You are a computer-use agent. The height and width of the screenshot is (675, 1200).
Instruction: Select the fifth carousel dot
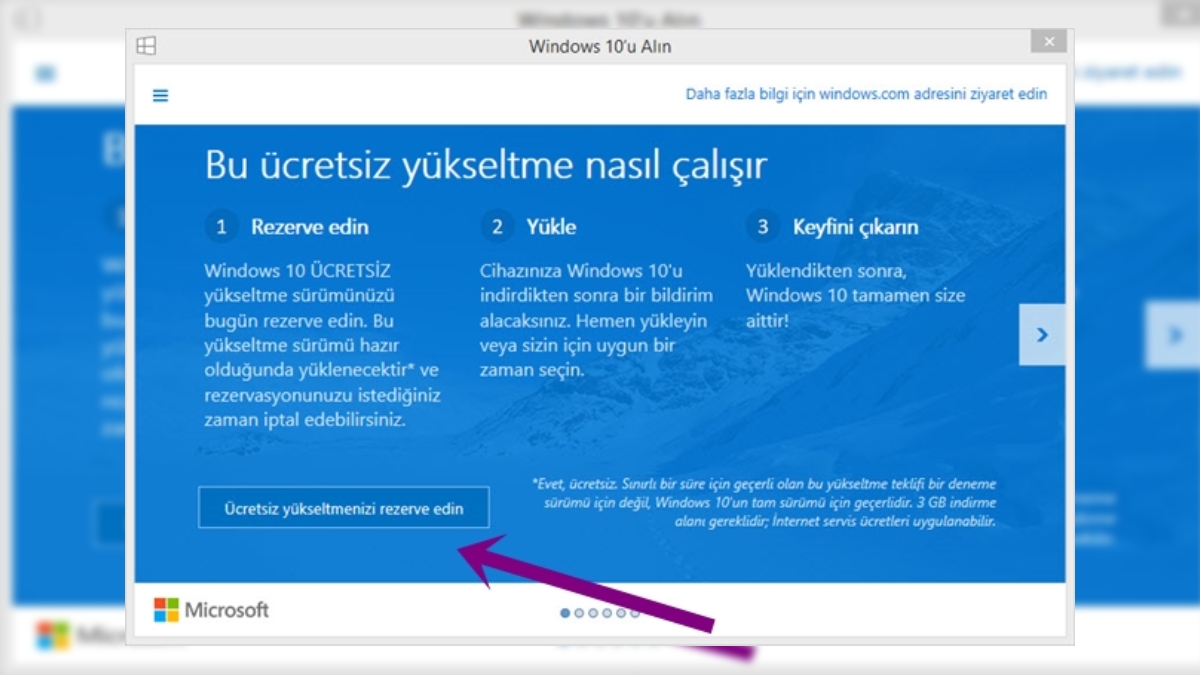621,612
